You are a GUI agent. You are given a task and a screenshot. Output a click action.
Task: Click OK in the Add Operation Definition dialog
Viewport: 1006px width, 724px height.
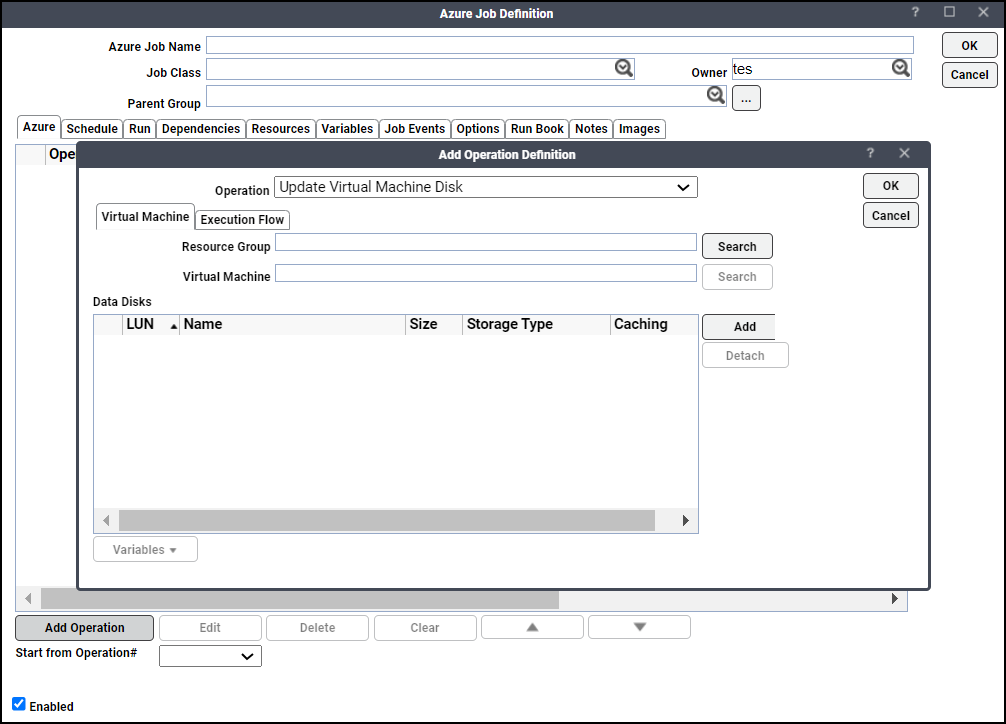(891, 186)
